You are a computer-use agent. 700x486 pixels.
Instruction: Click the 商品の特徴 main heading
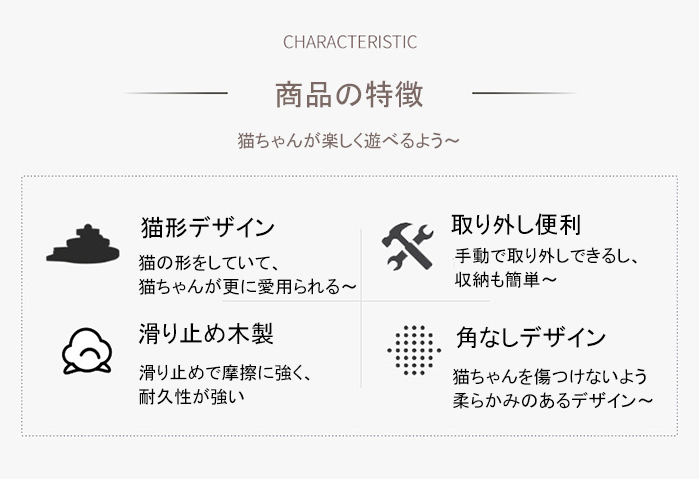[x=349, y=94]
